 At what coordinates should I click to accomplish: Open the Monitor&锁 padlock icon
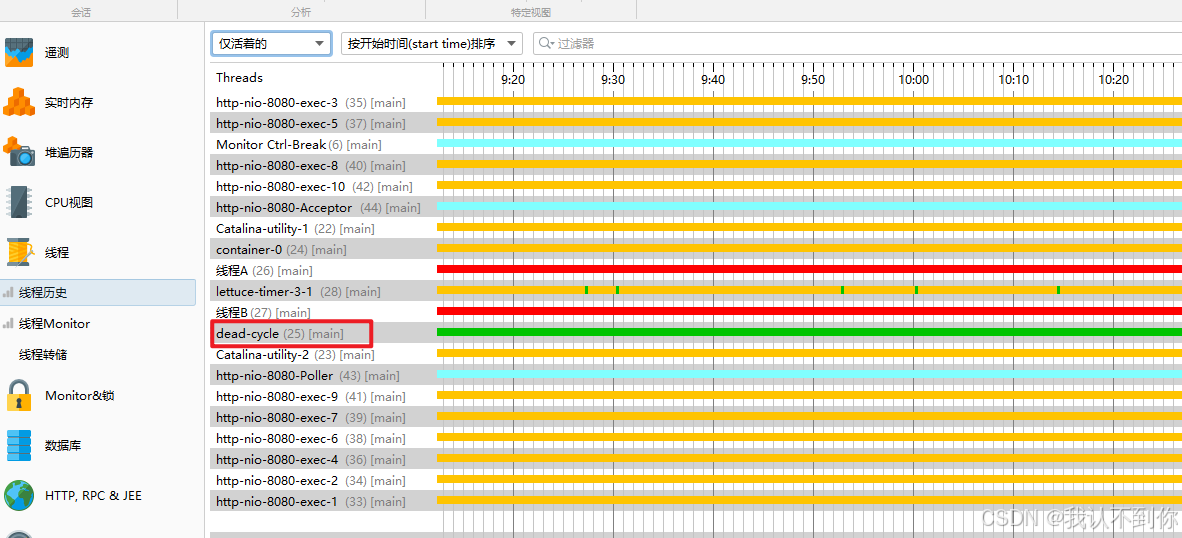click(20, 396)
